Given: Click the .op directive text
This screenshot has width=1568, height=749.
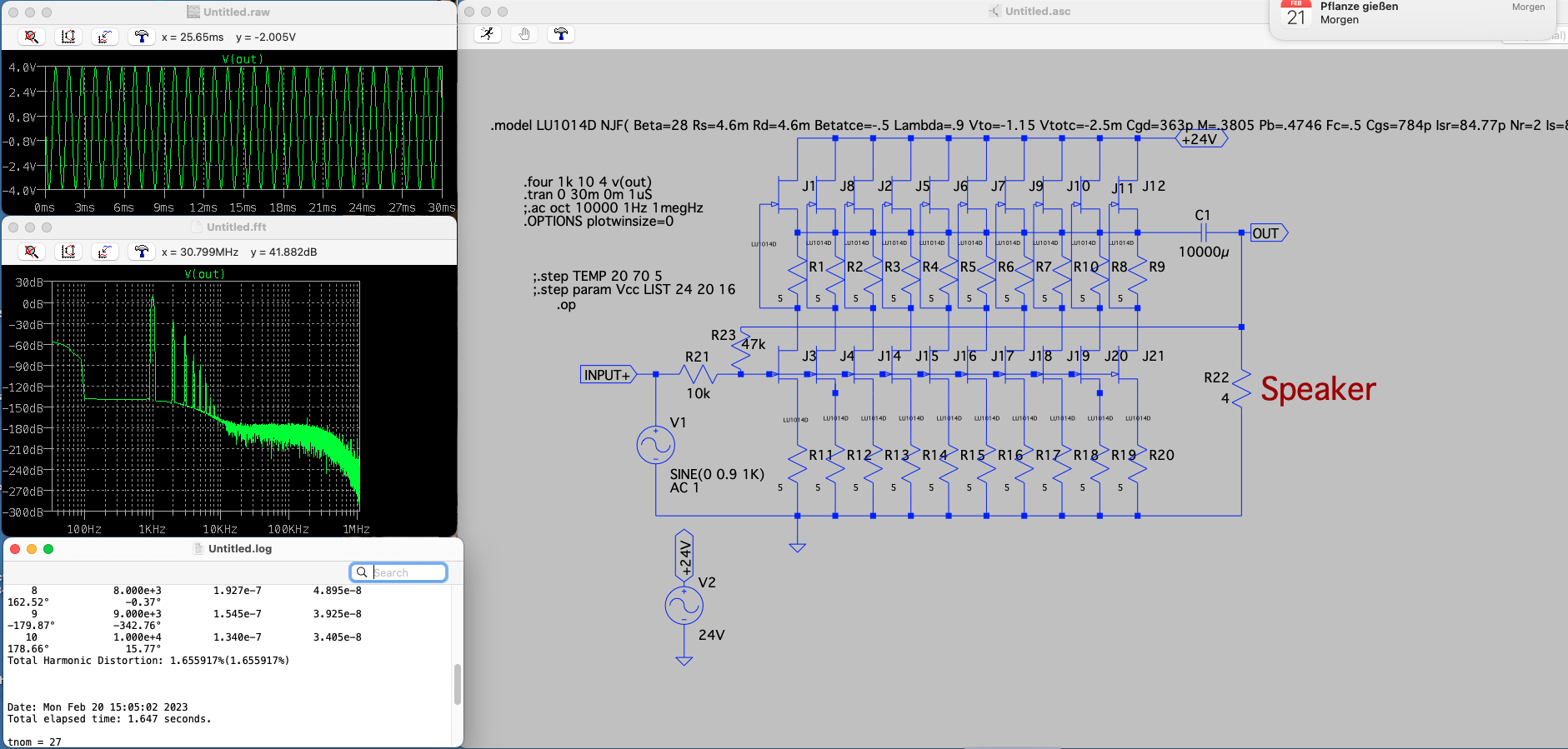Looking at the screenshot, I should [x=566, y=305].
